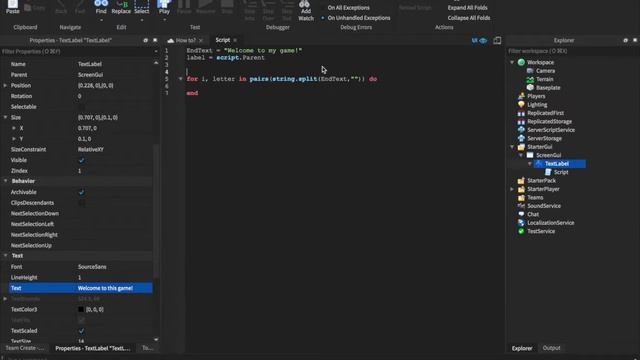Close the Script tab
Viewport: 640px width, 360px height.
(x=235, y=40)
